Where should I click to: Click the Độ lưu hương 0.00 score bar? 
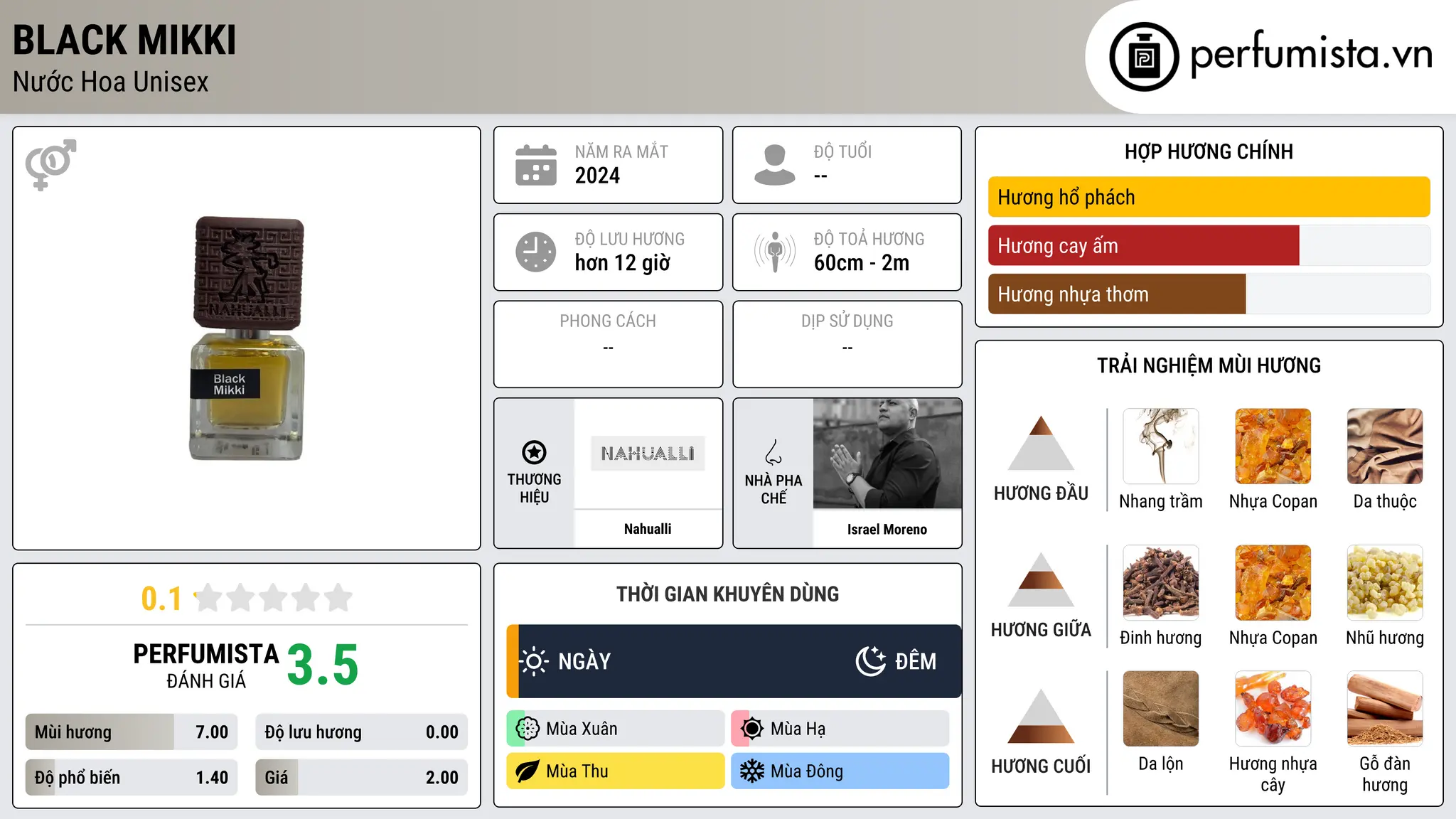coord(361,732)
